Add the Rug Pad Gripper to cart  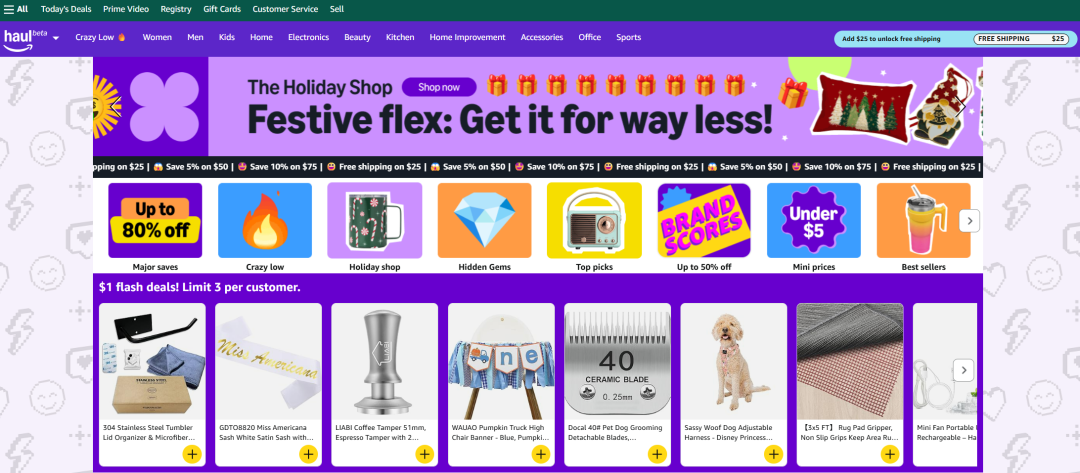[890, 454]
